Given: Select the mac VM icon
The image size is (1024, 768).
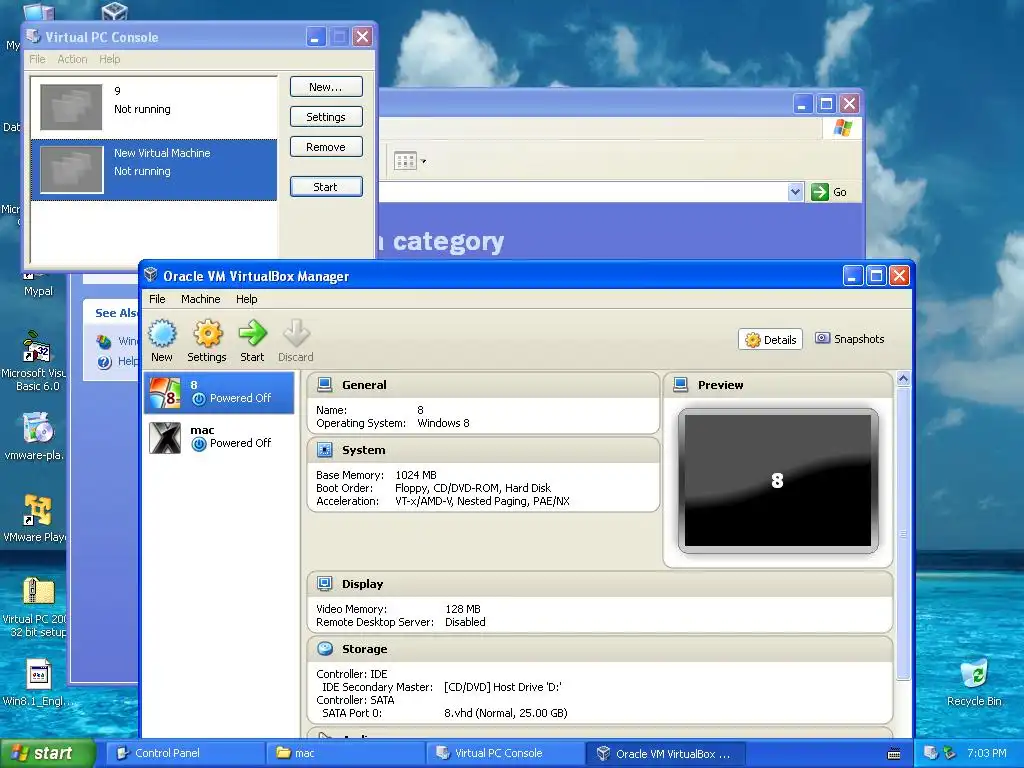Looking at the screenshot, I should coord(165,438).
